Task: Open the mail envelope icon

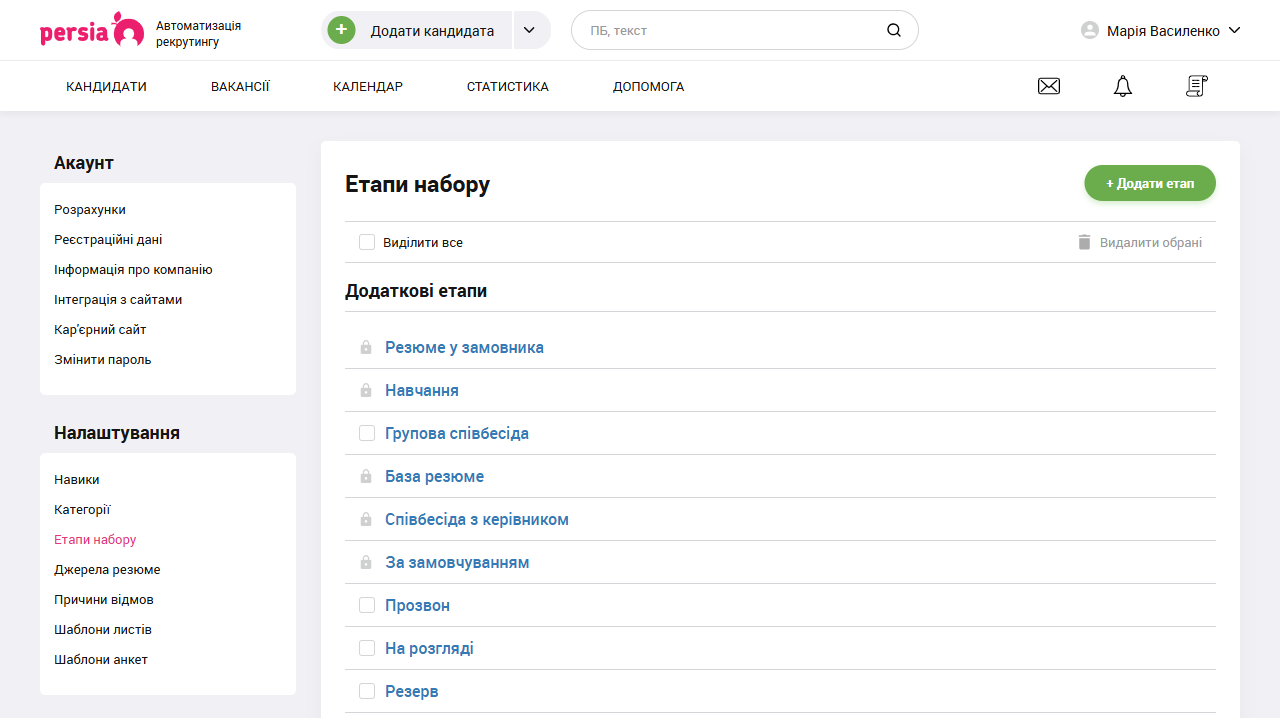Action: pyautogui.click(x=1049, y=87)
